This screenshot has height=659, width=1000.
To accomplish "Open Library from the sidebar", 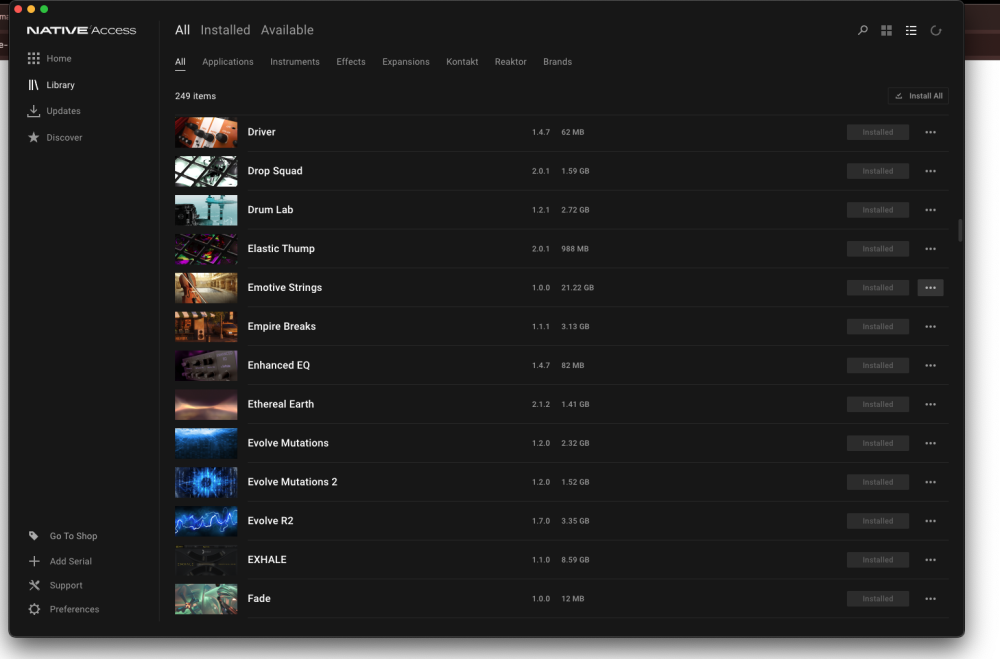I will pos(52,85).
